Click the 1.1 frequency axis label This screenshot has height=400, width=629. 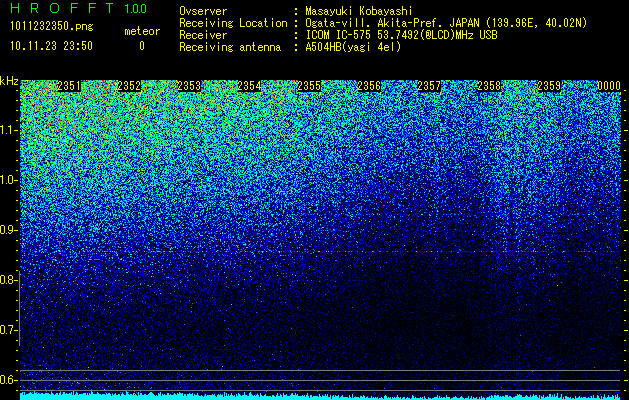coord(7,130)
